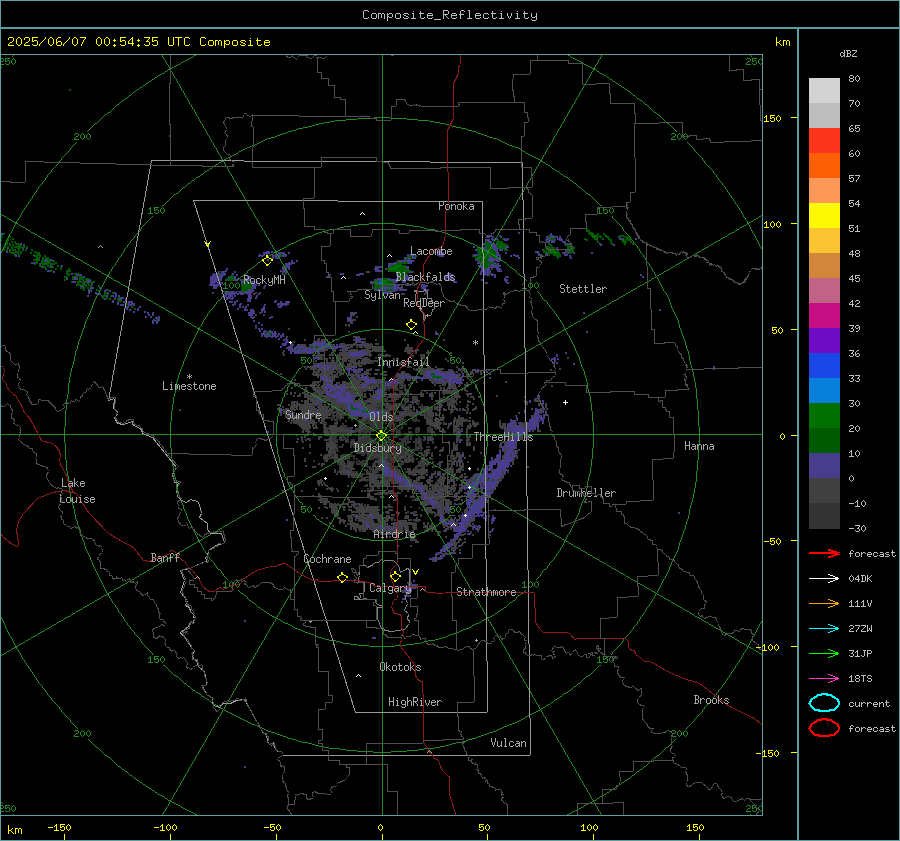Viewport: 900px width, 841px height.
Task: Click the Innisfail city label
Action: 403,362
